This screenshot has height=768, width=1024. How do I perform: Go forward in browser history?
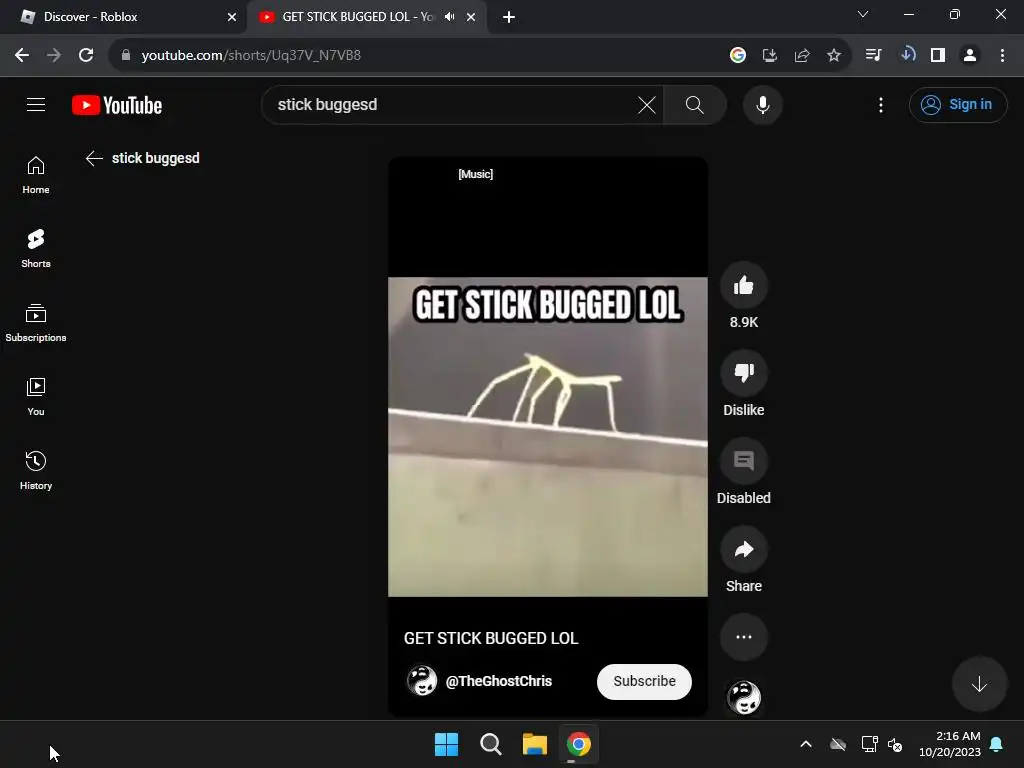pos(54,56)
